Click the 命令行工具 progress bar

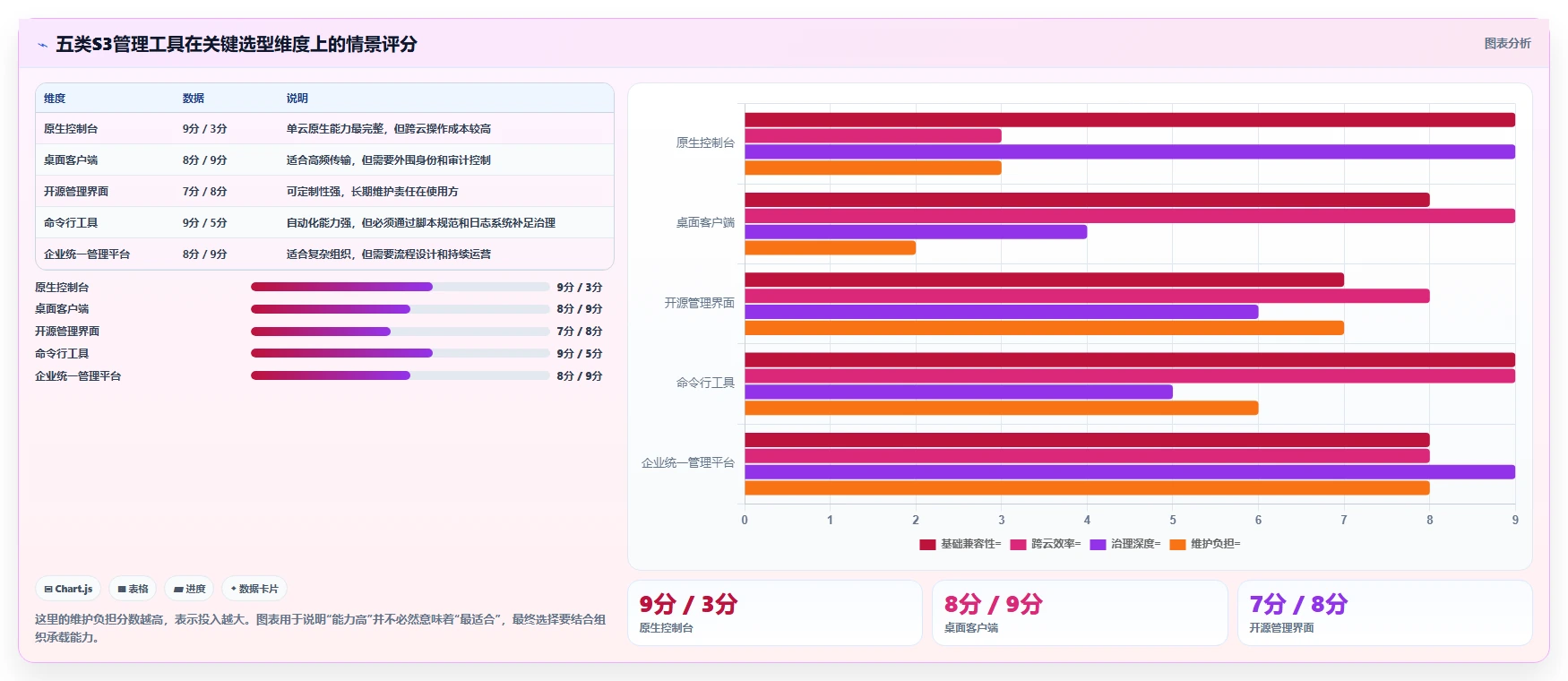point(400,353)
